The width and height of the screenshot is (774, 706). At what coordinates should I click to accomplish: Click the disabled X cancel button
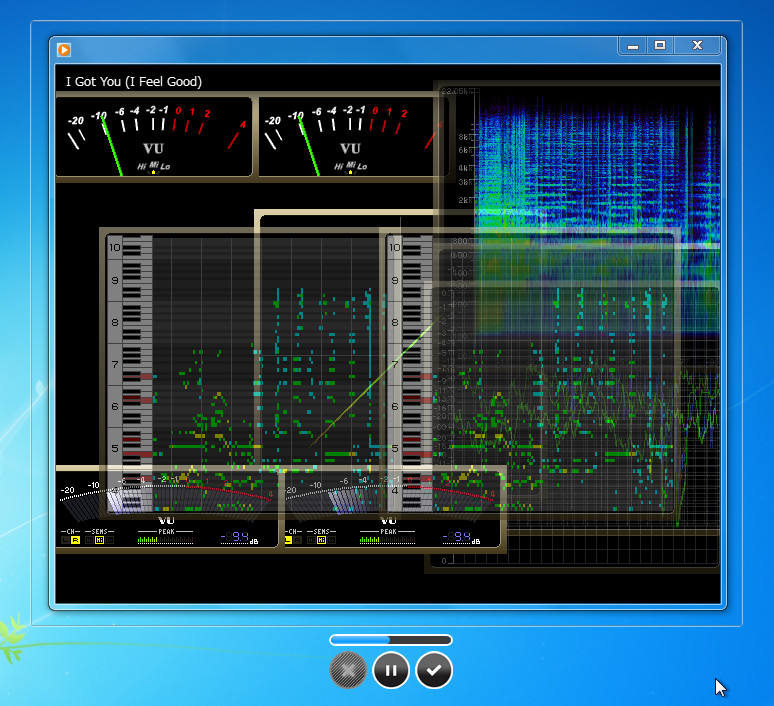(347, 670)
